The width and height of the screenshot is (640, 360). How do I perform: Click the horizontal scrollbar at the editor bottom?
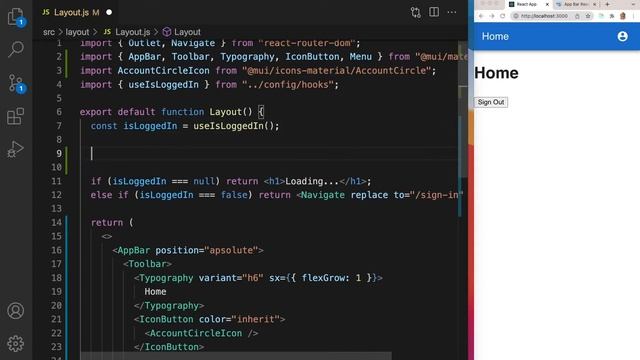236,356
